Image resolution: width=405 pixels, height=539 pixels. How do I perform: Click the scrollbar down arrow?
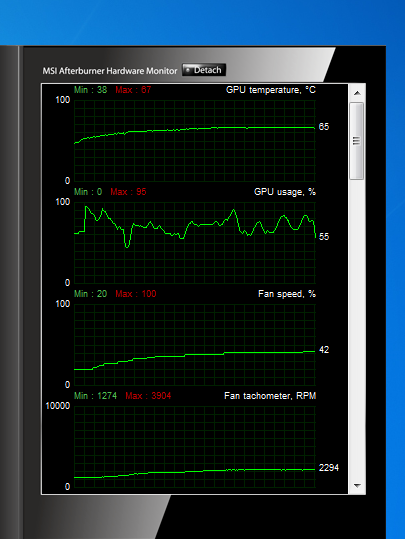point(357,485)
